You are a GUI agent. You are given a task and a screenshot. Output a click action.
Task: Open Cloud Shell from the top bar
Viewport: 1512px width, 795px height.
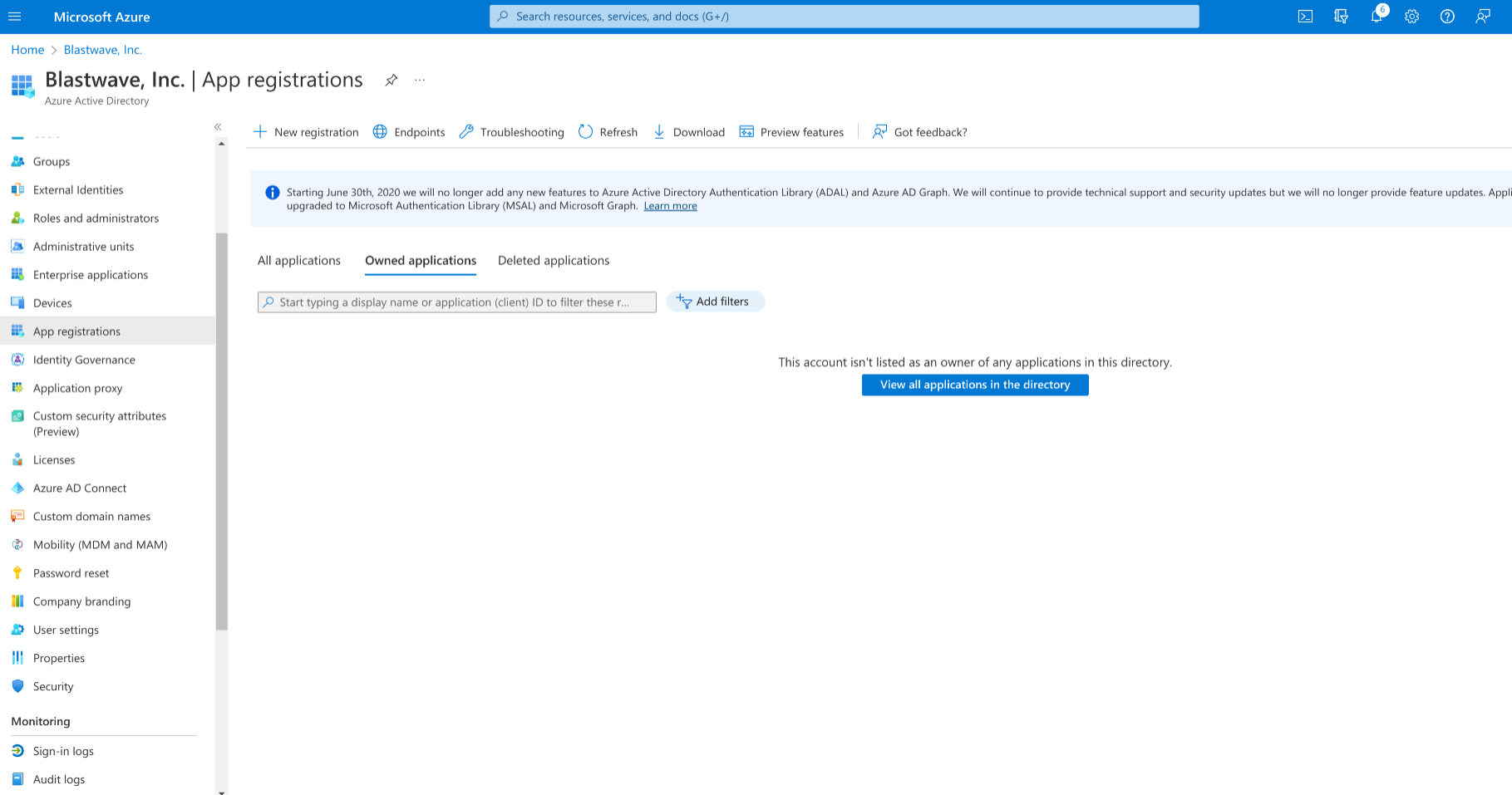click(1305, 17)
